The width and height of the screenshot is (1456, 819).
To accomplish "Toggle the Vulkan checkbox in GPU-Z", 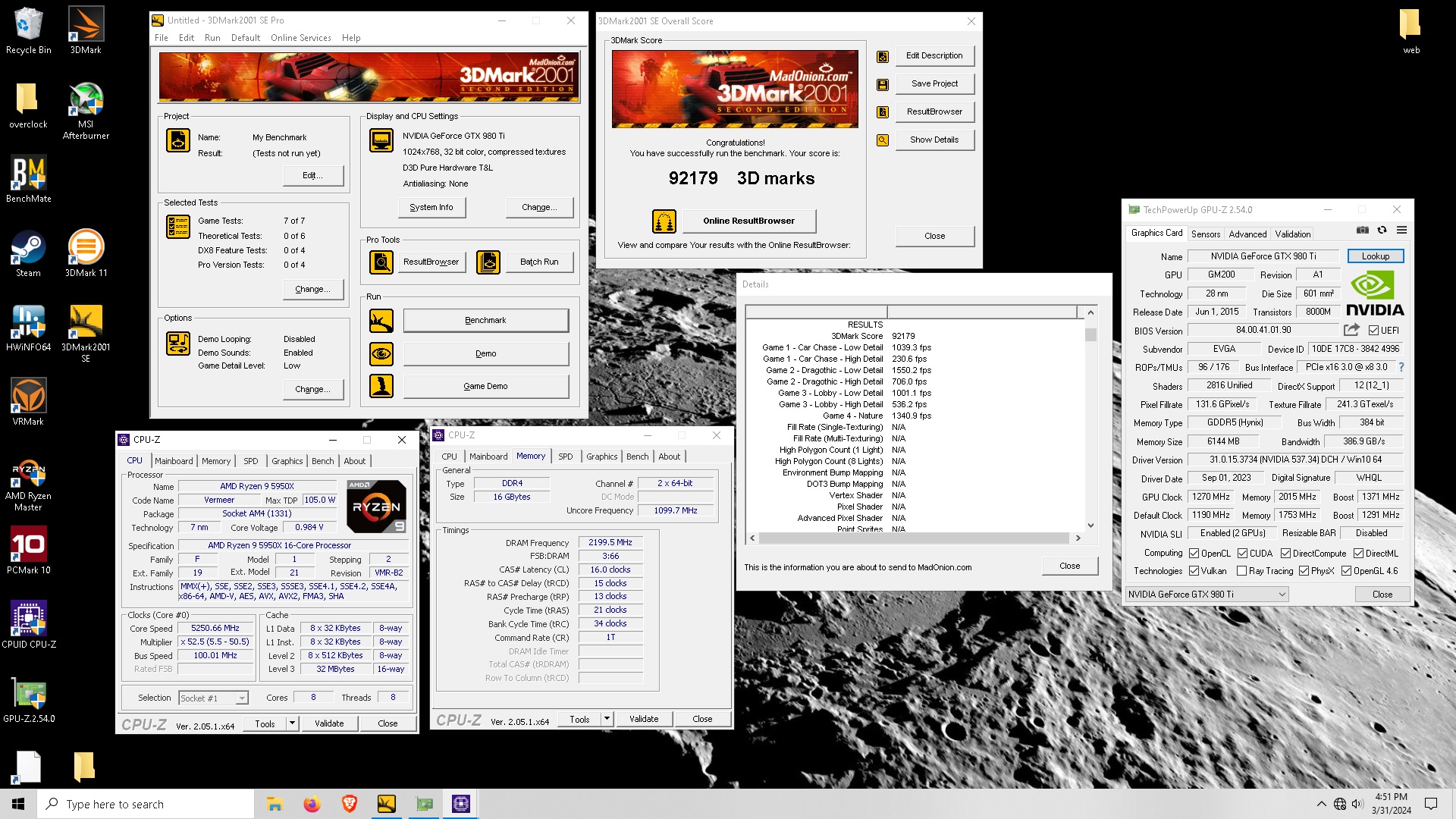I will [1194, 571].
